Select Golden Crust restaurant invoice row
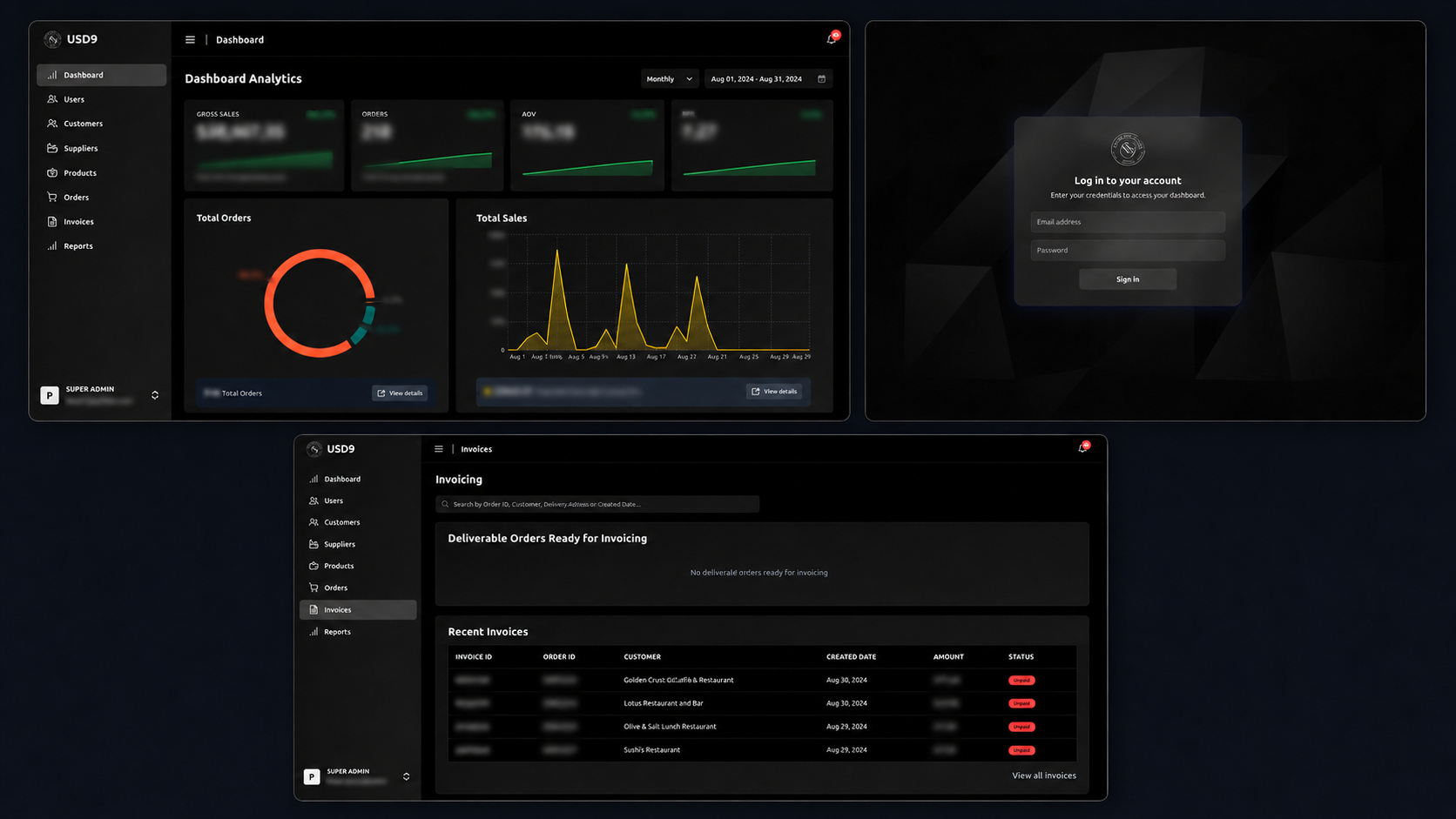1456x819 pixels. point(762,681)
